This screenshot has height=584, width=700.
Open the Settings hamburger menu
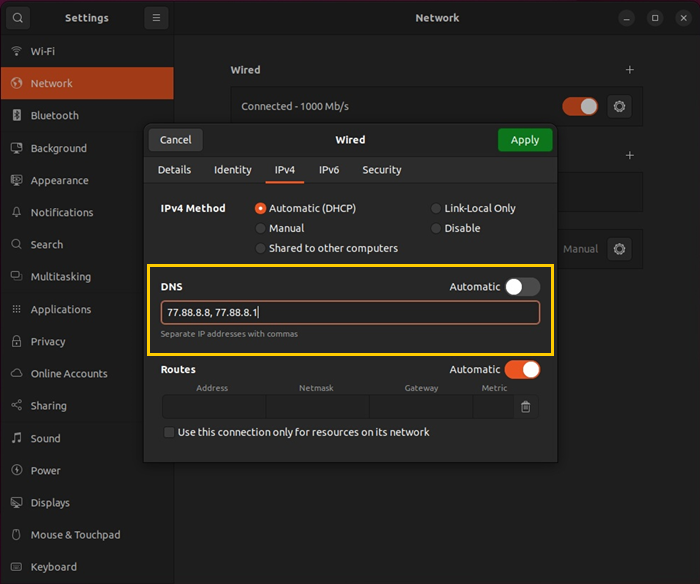[x=155, y=18]
